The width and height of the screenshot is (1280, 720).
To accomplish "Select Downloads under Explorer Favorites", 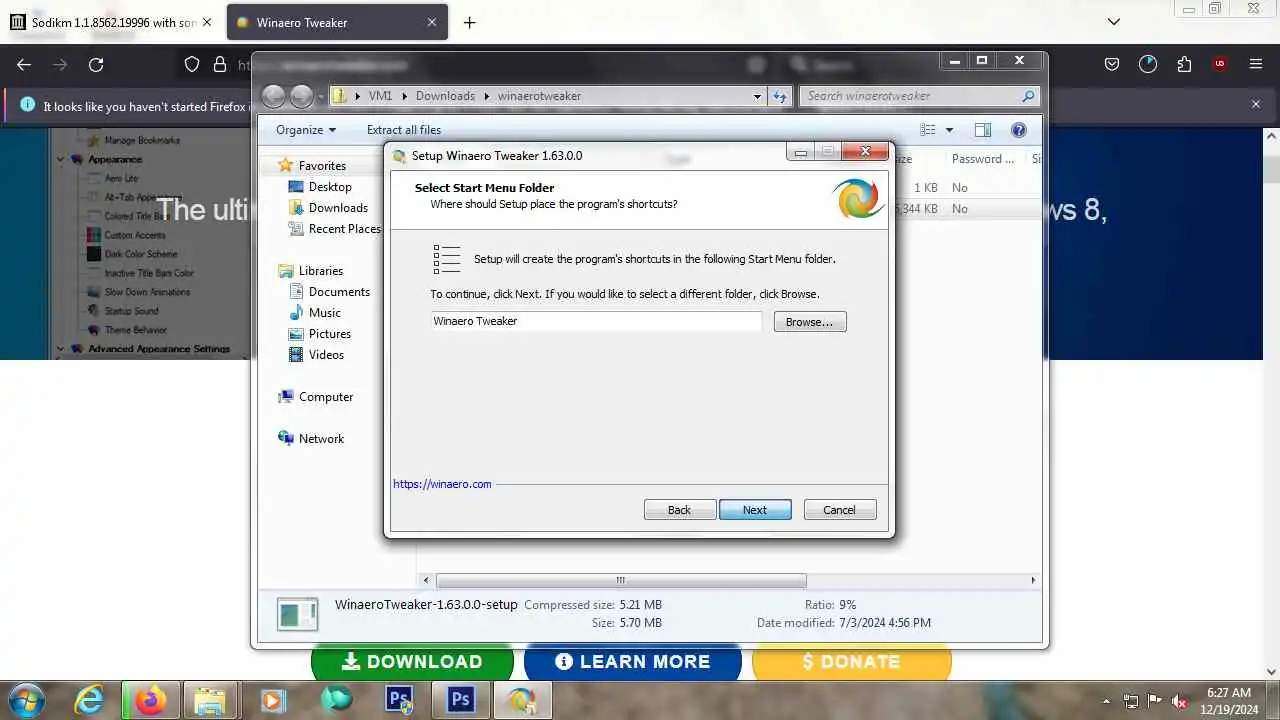I will point(338,208).
